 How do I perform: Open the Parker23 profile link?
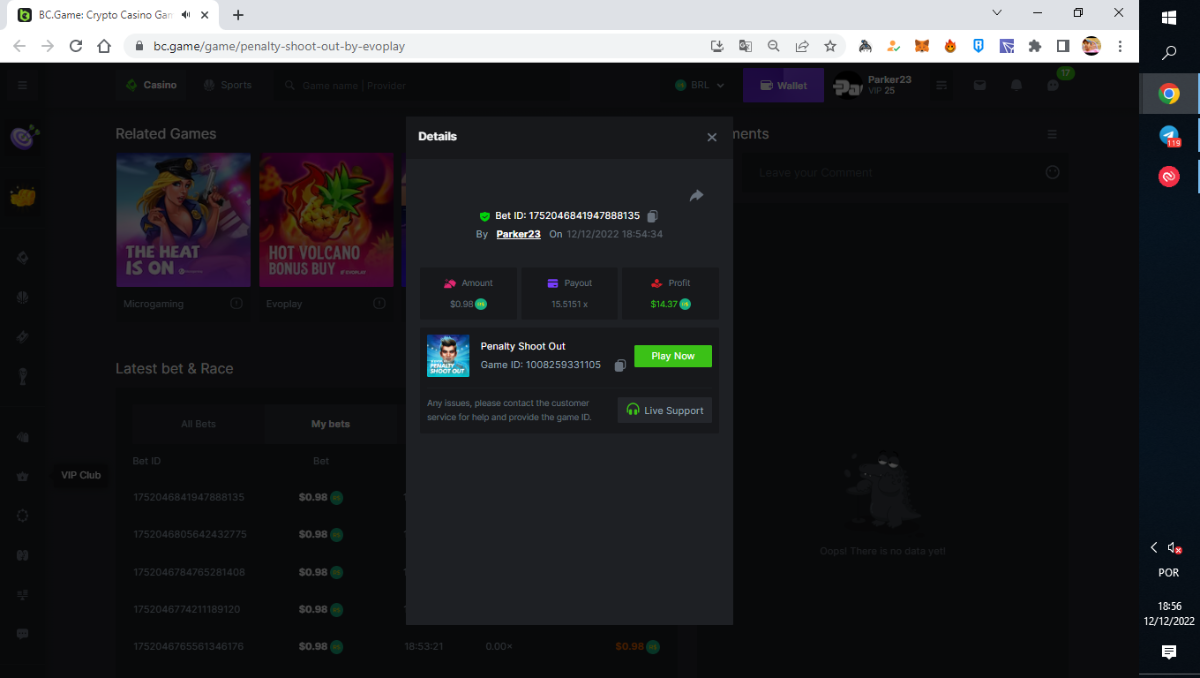(x=518, y=234)
